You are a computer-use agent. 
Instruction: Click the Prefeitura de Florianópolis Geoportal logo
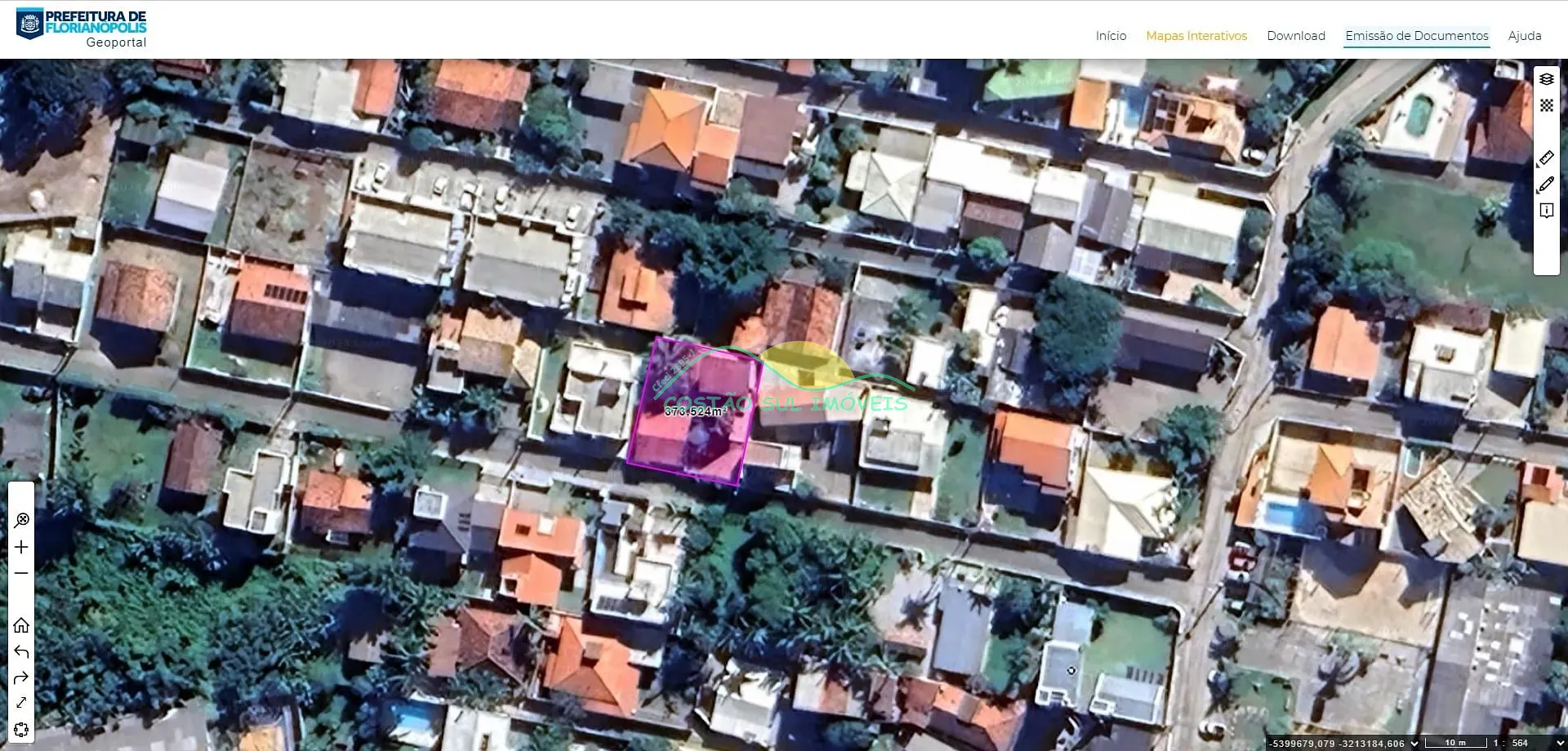(x=82, y=28)
